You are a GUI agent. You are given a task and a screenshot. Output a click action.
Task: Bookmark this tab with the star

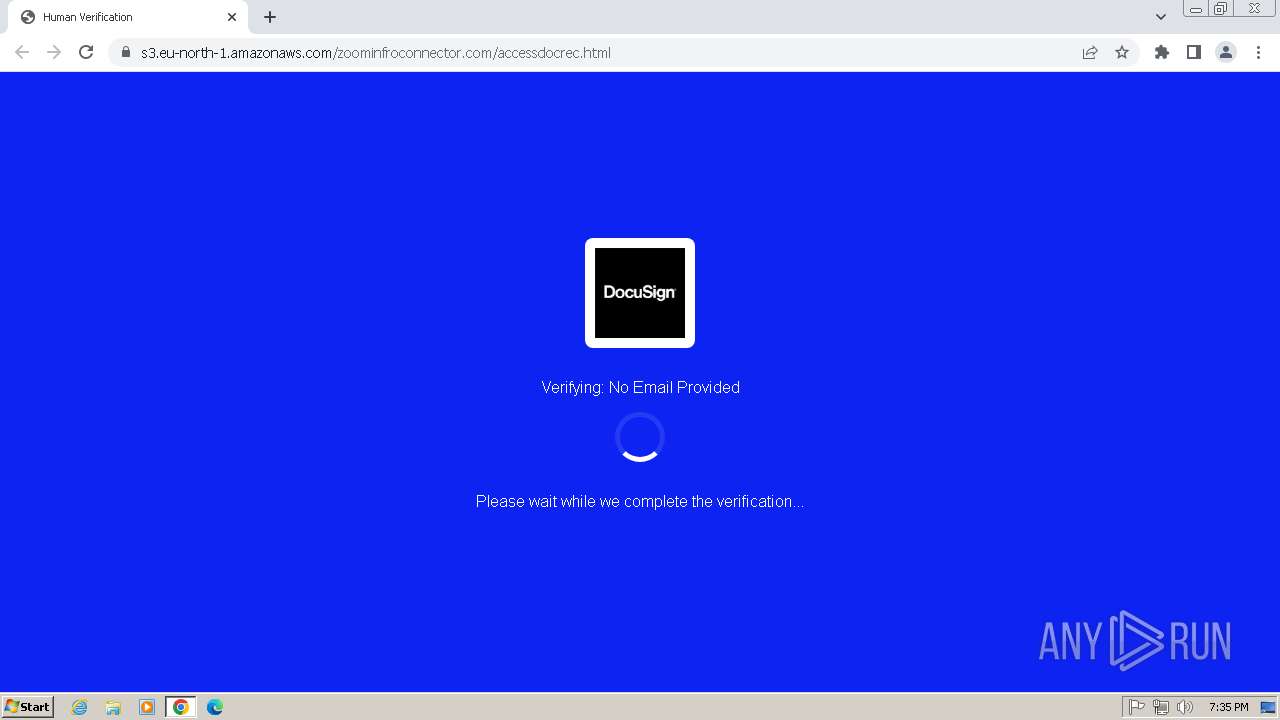(1122, 52)
